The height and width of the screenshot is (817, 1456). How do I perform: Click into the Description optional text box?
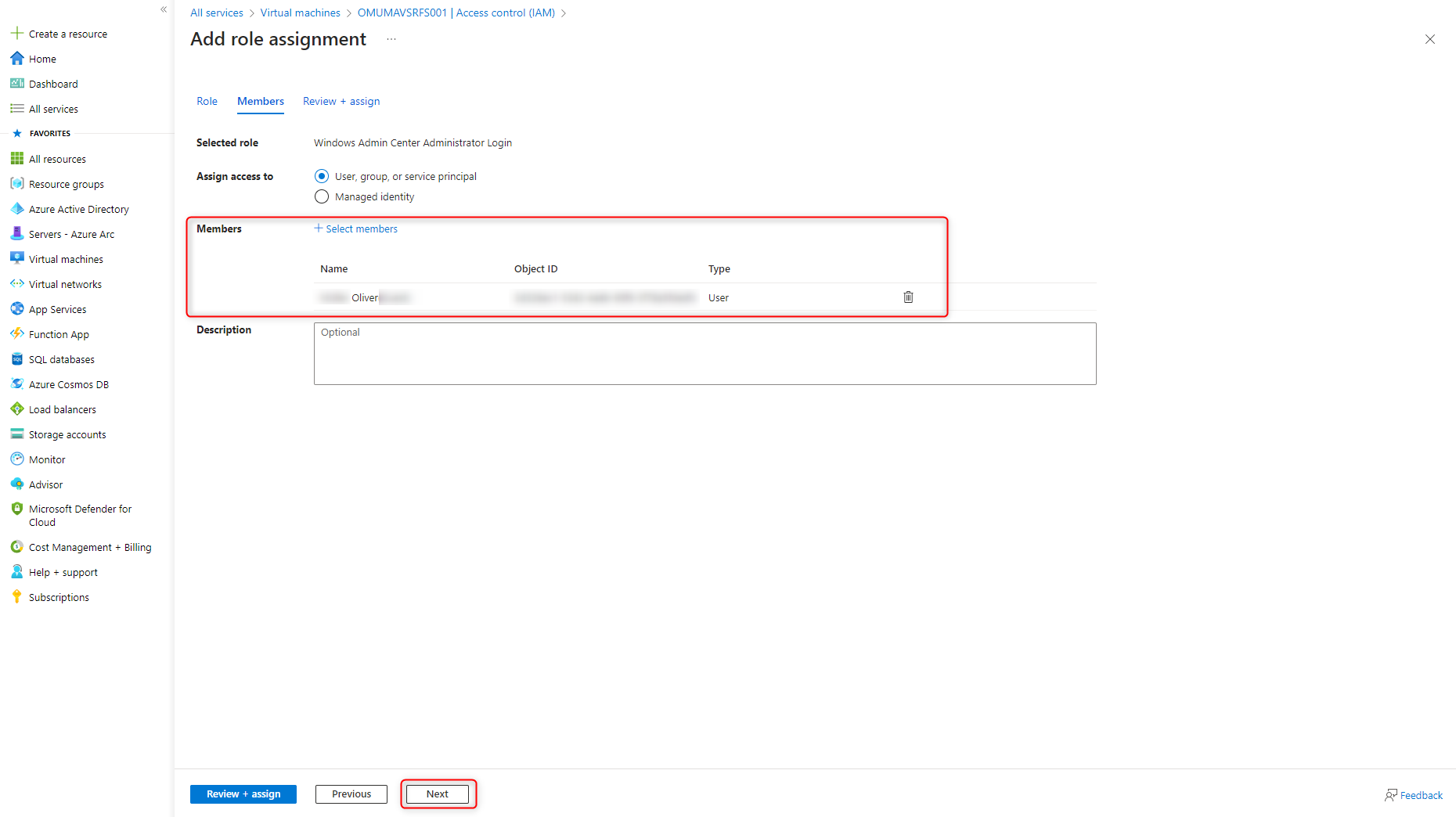tap(705, 354)
